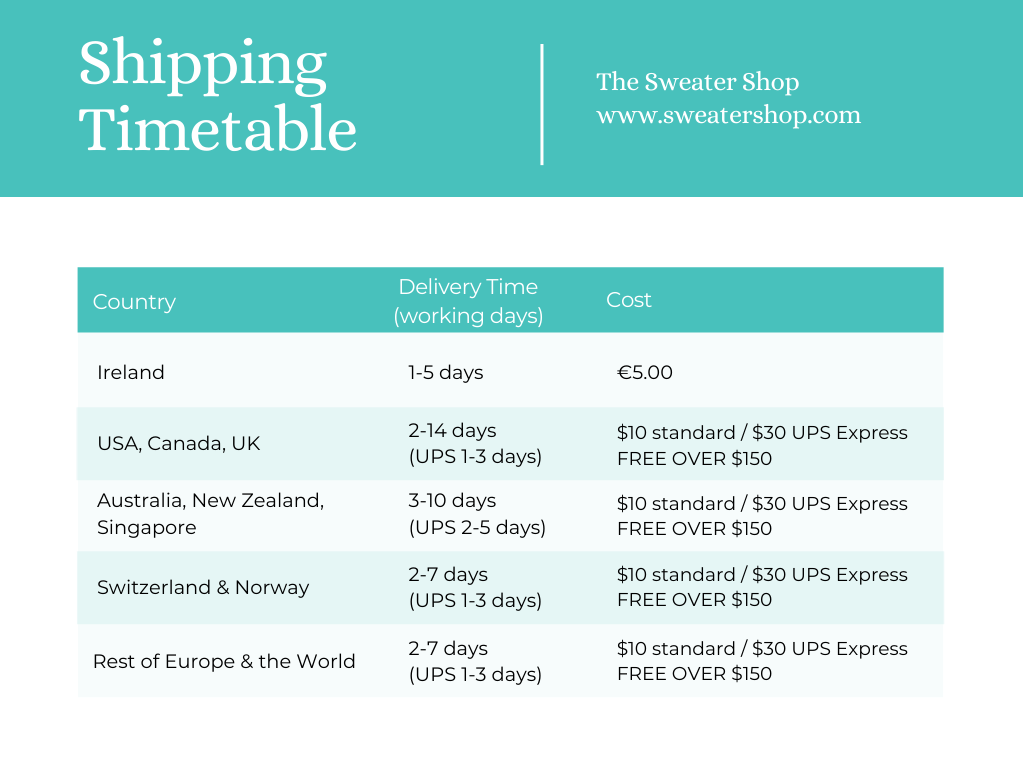Click Australia, New Zealand, Singapore cell
The image size is (1024, 768).
point(210,513)
